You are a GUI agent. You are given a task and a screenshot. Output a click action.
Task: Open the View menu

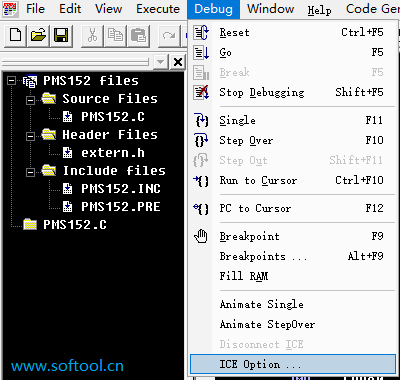tap(108, 9)
